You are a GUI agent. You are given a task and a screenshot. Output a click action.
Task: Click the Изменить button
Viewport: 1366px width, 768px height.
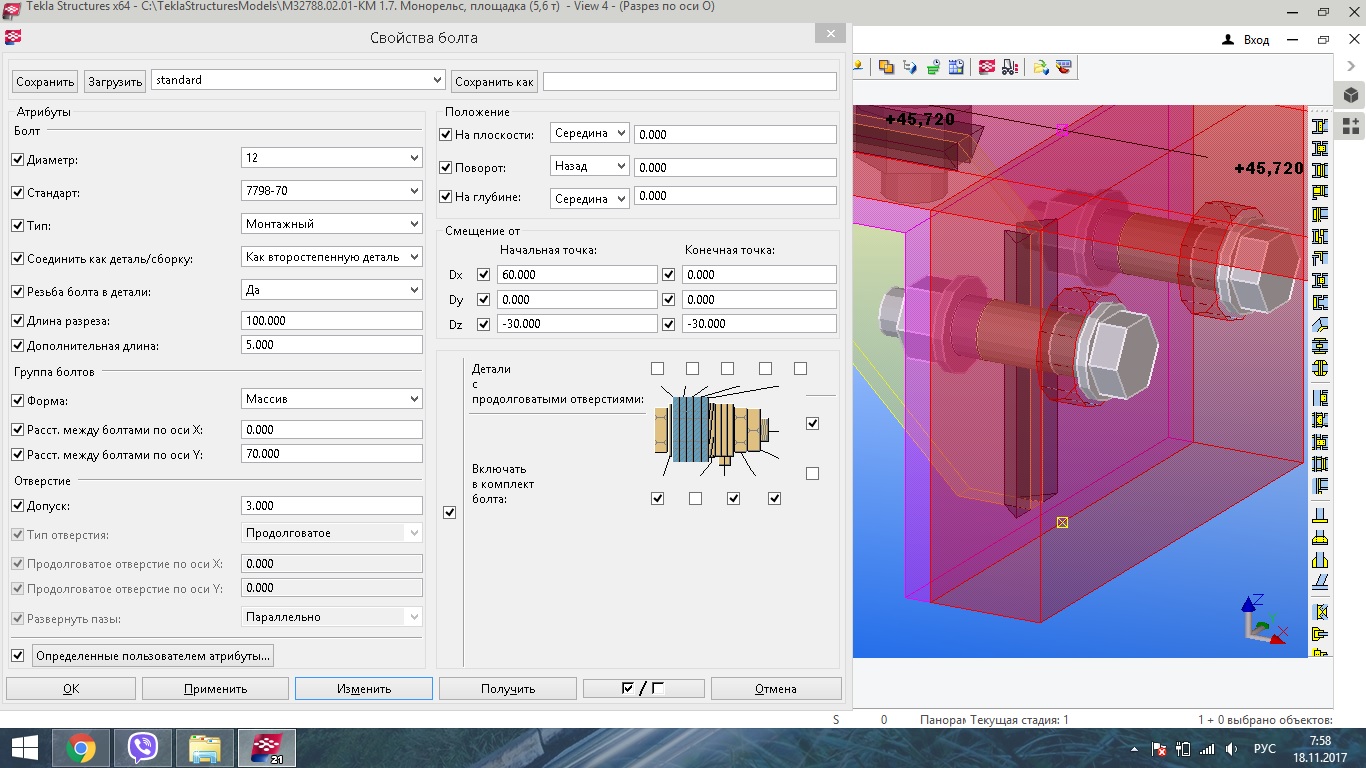(364, 689)
